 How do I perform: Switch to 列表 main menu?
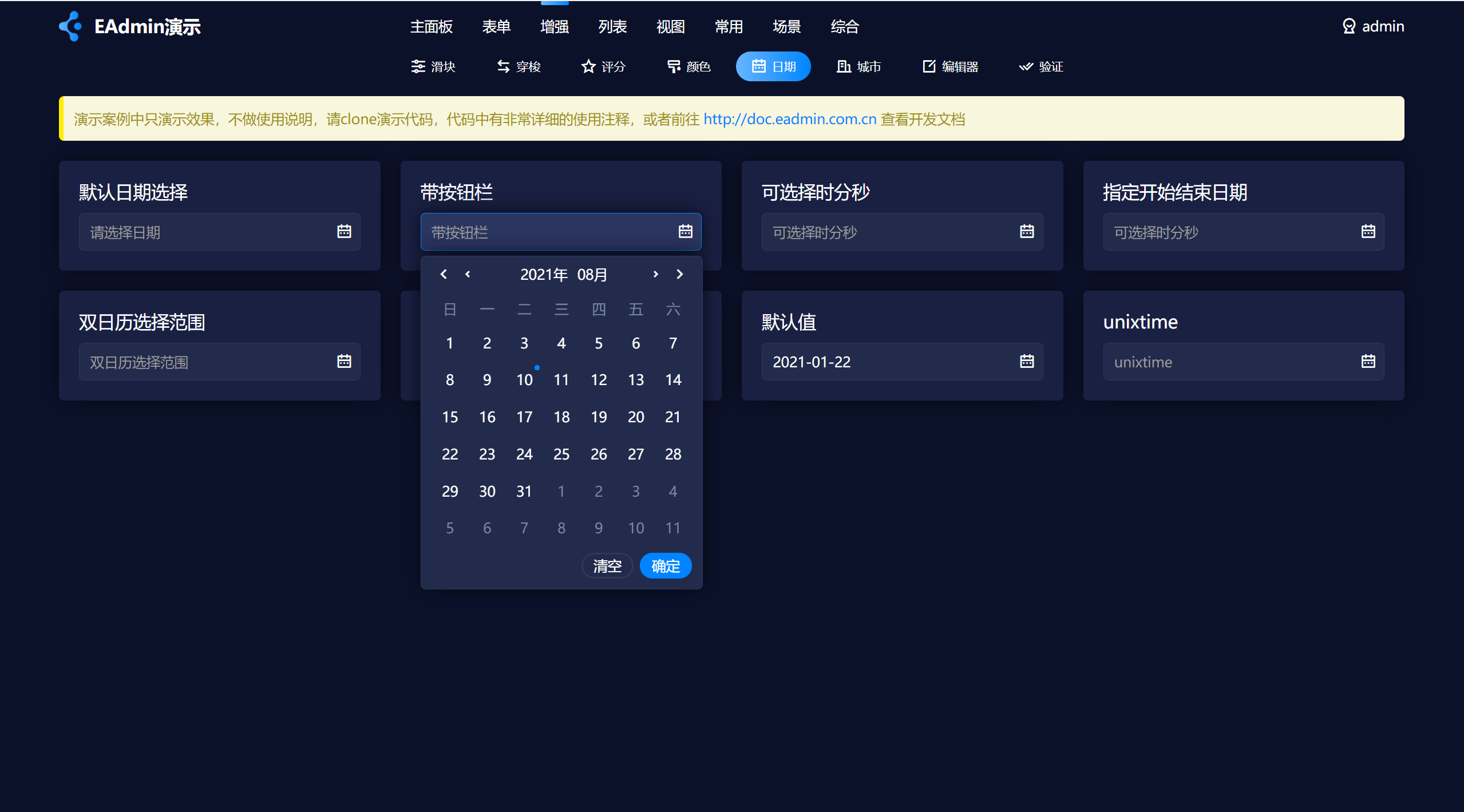[x=612, y=26]
